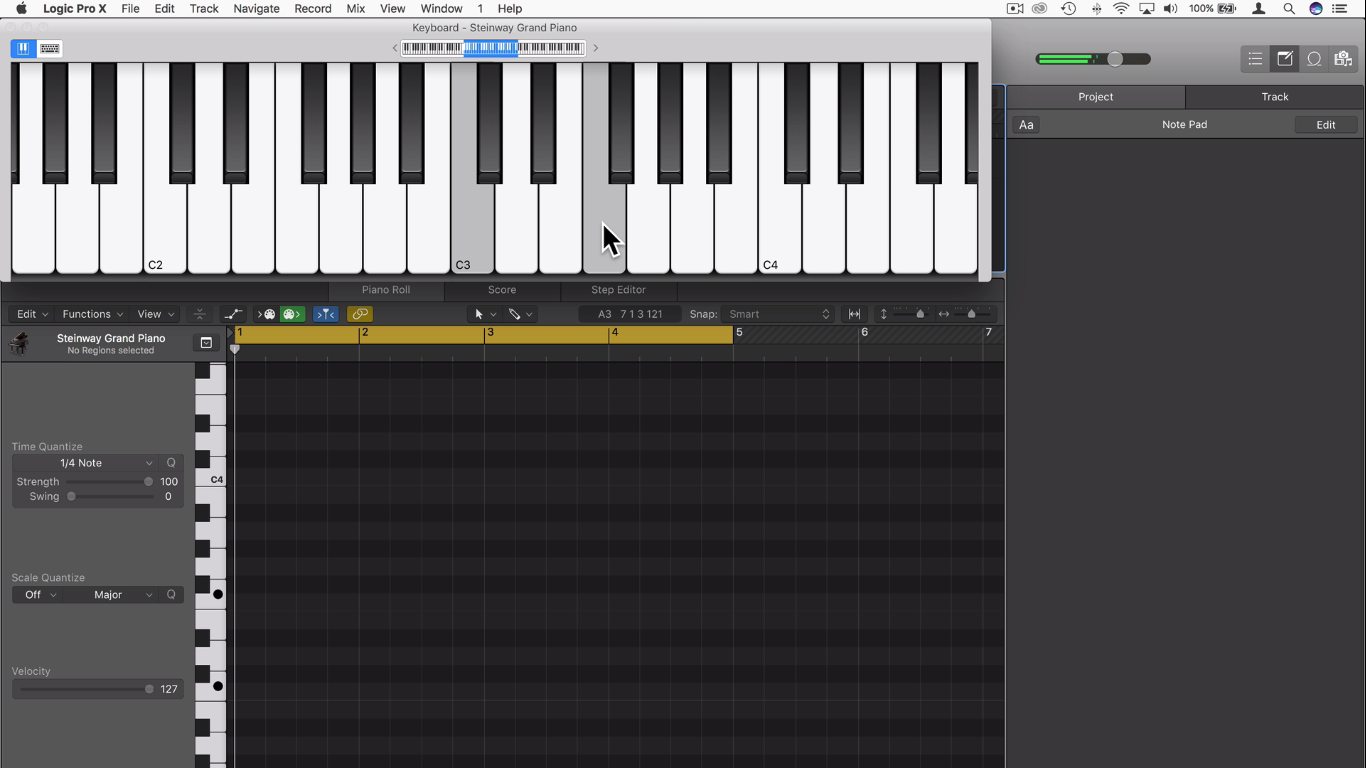Toggle the automation curve button
This screenshot has height=768, width=1366.
coord(233,314)
